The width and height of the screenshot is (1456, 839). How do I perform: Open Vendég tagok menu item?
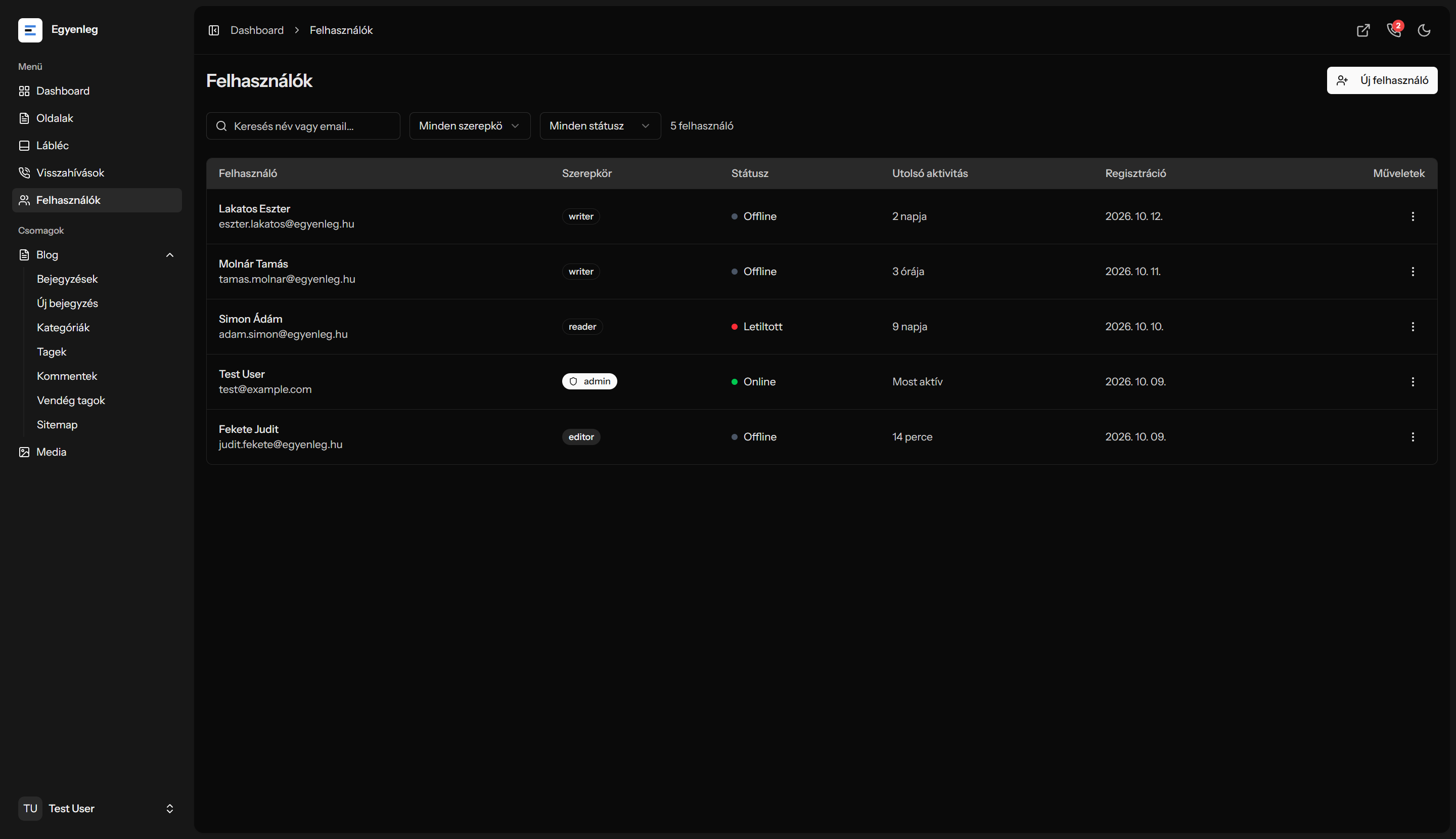click(x=71, y=401)
